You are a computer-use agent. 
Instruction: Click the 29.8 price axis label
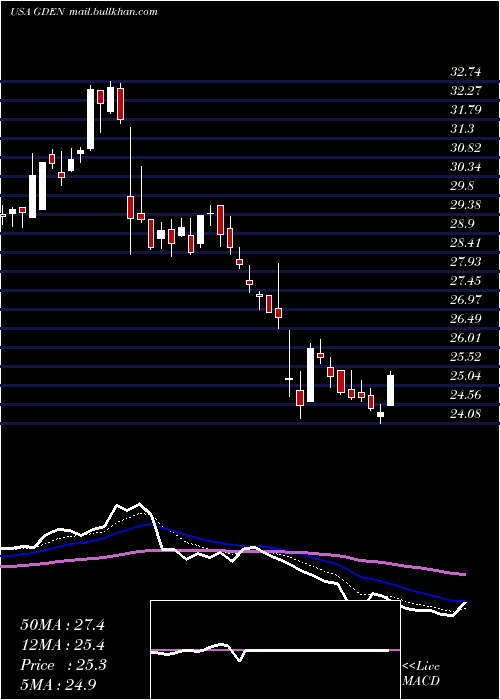(x=462, y=186)
